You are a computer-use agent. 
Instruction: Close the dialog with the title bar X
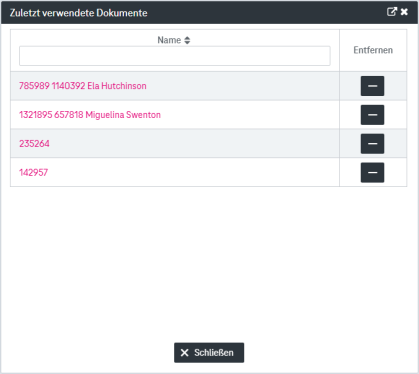point(404,12)
